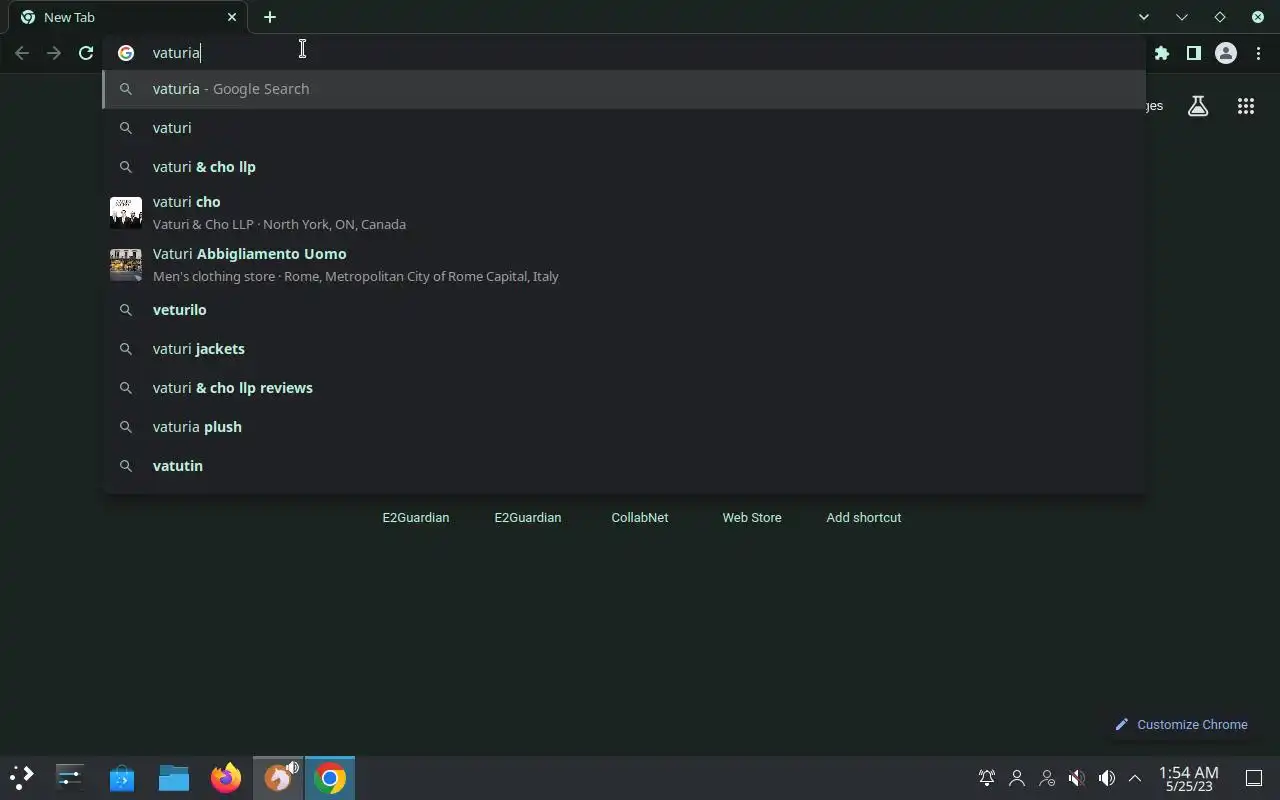The height and width of the screenshot is (800, 1280).
Task: Select 'vaturia - Google Search' suggestion
Action: click(624, 89)
